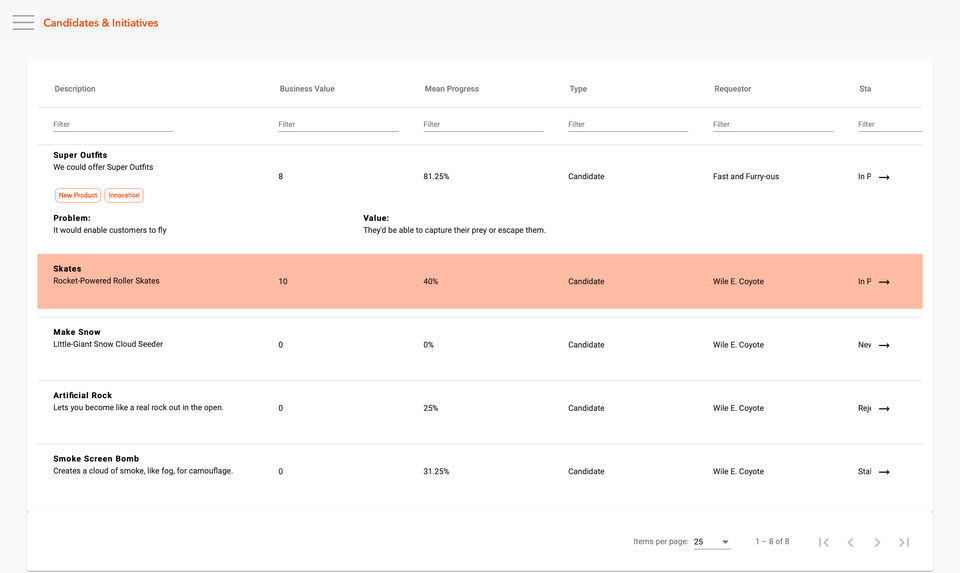Screen dimensions: 960x573
Task: Click the Business Value filter field
Action: coord(338,124)
